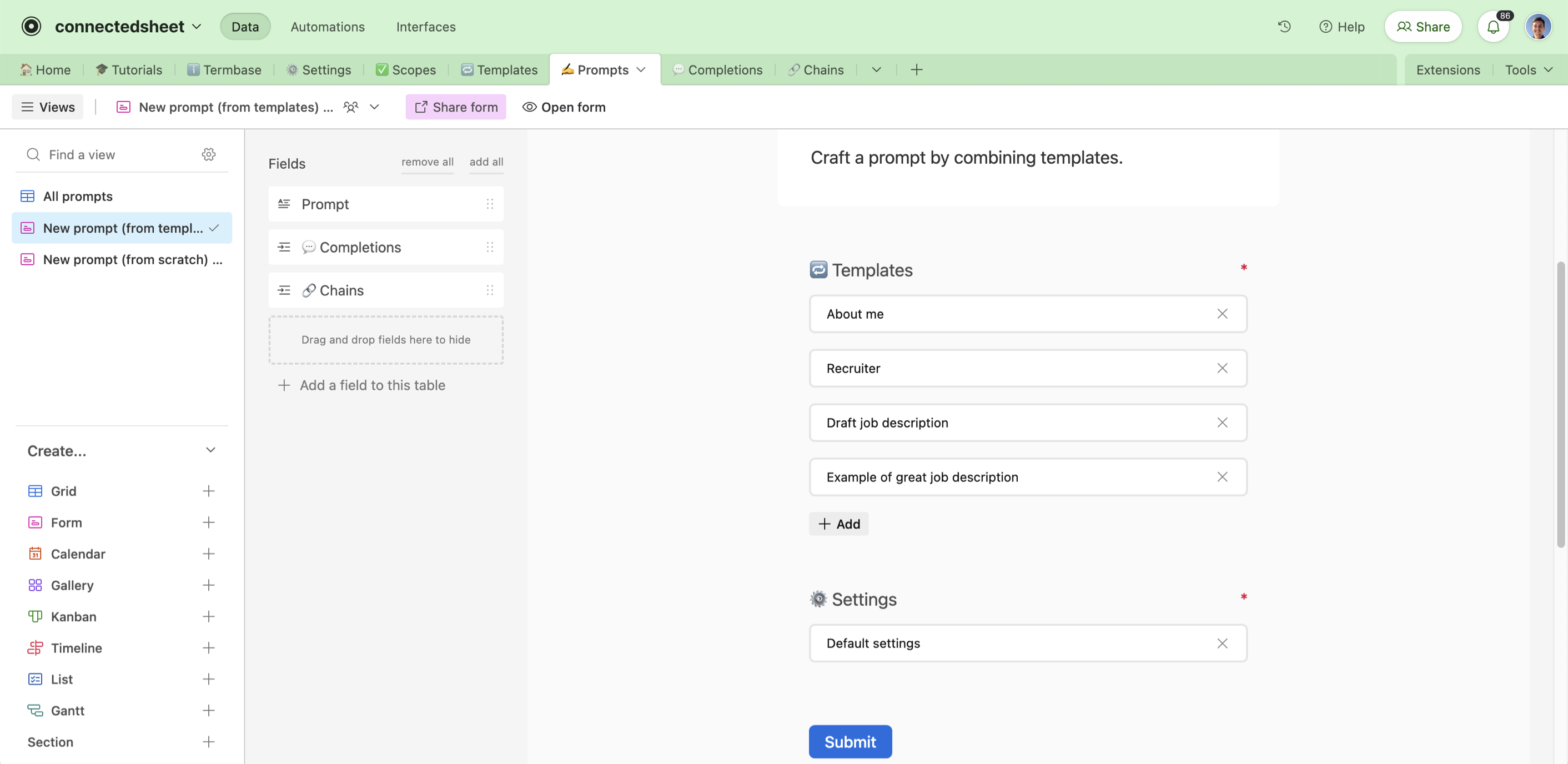Image resolution: width=1568 pixels, height=764 pixels.
Task: Open the Automations tab
Action: click(328, 26)
